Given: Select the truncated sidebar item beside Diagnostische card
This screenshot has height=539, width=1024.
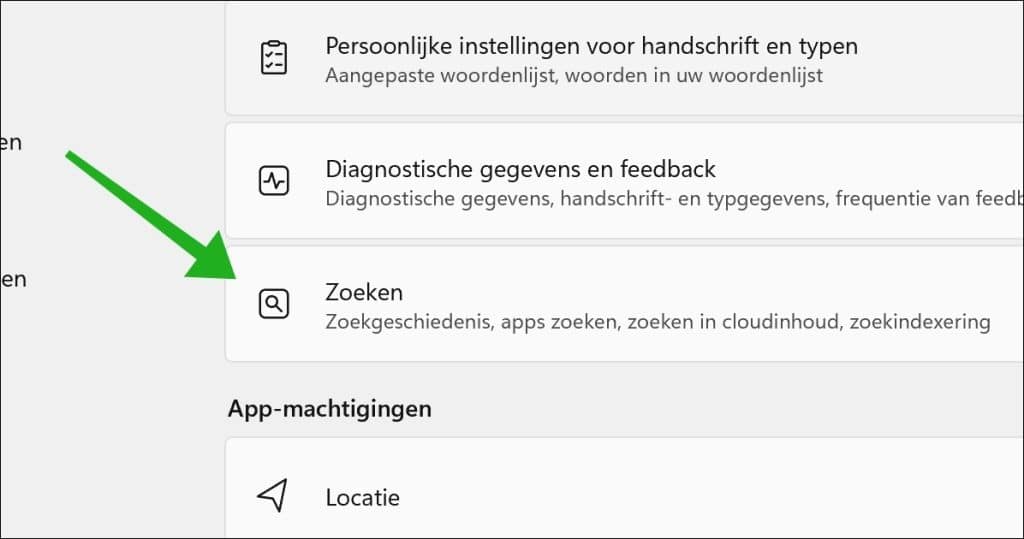Looking at the screenshot, I should 11,143.
